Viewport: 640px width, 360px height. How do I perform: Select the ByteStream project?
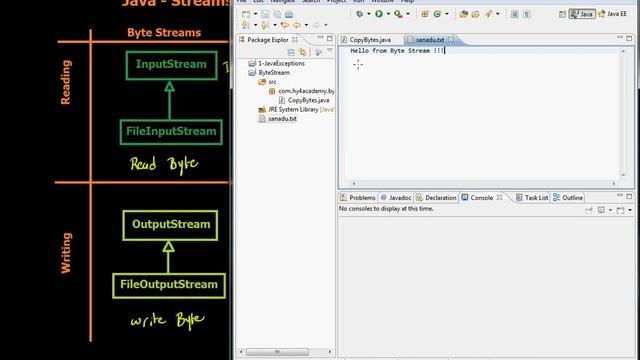tap(269, 73)
